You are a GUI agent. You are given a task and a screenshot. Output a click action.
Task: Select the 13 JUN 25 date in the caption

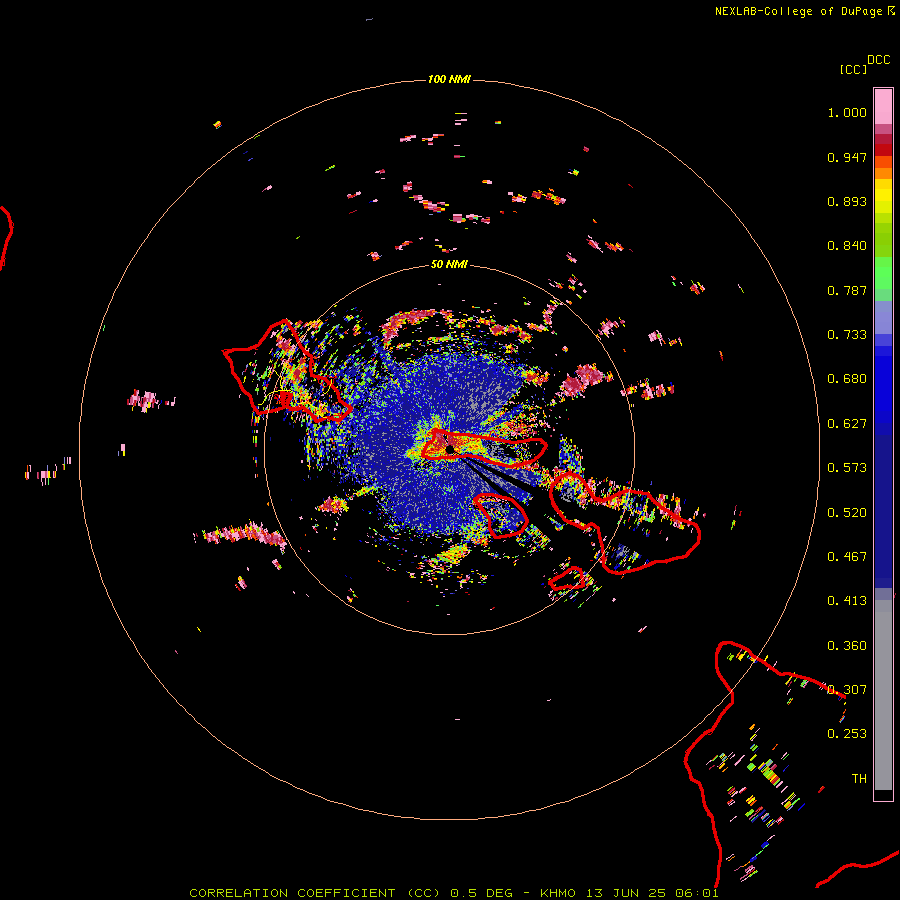(626, 893)
